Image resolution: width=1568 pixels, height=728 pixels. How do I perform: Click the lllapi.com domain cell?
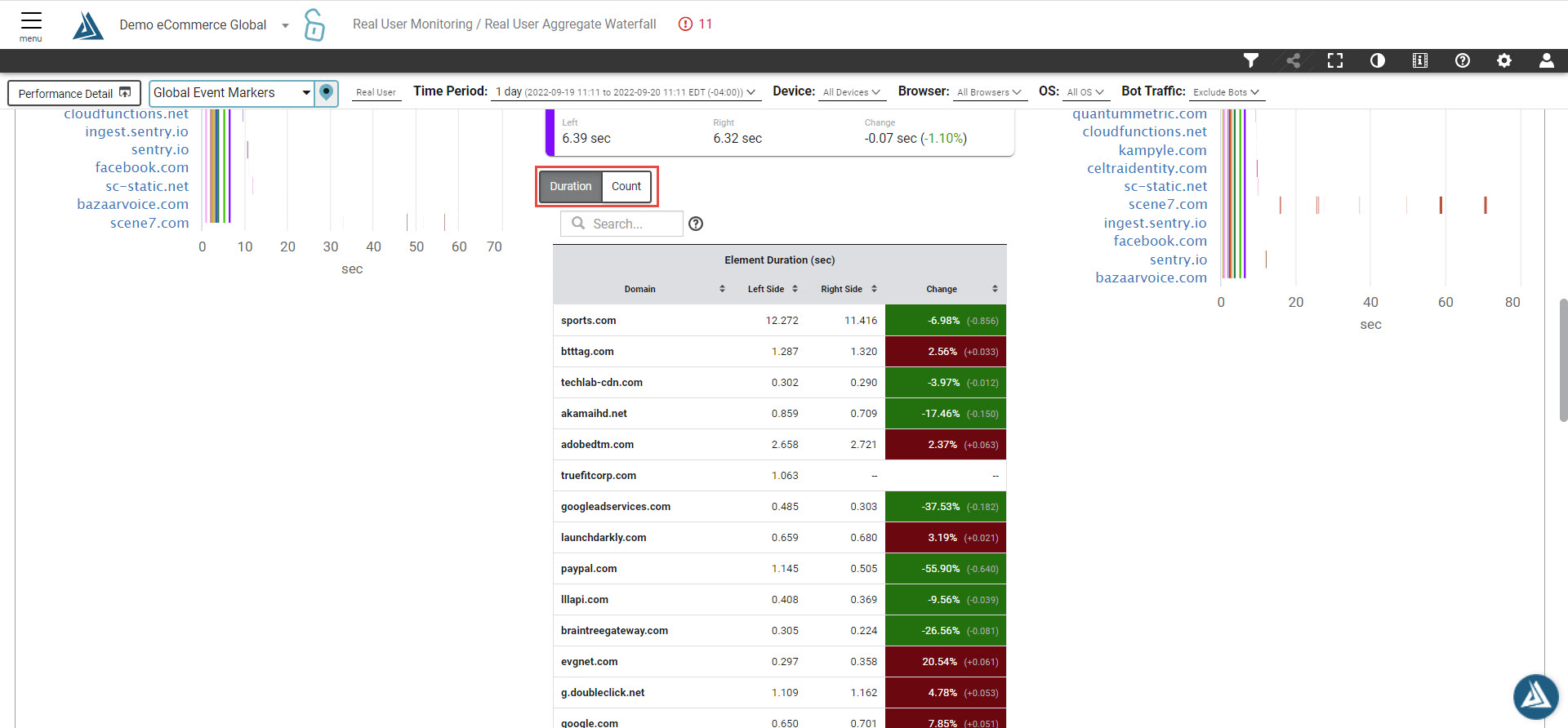[585, 599]
